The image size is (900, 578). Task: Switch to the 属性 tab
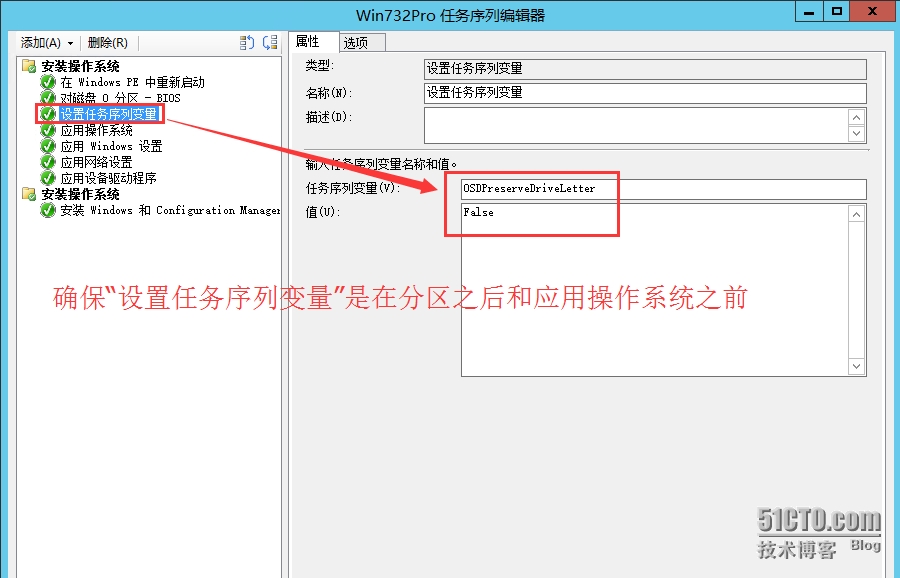pos(313,41)
